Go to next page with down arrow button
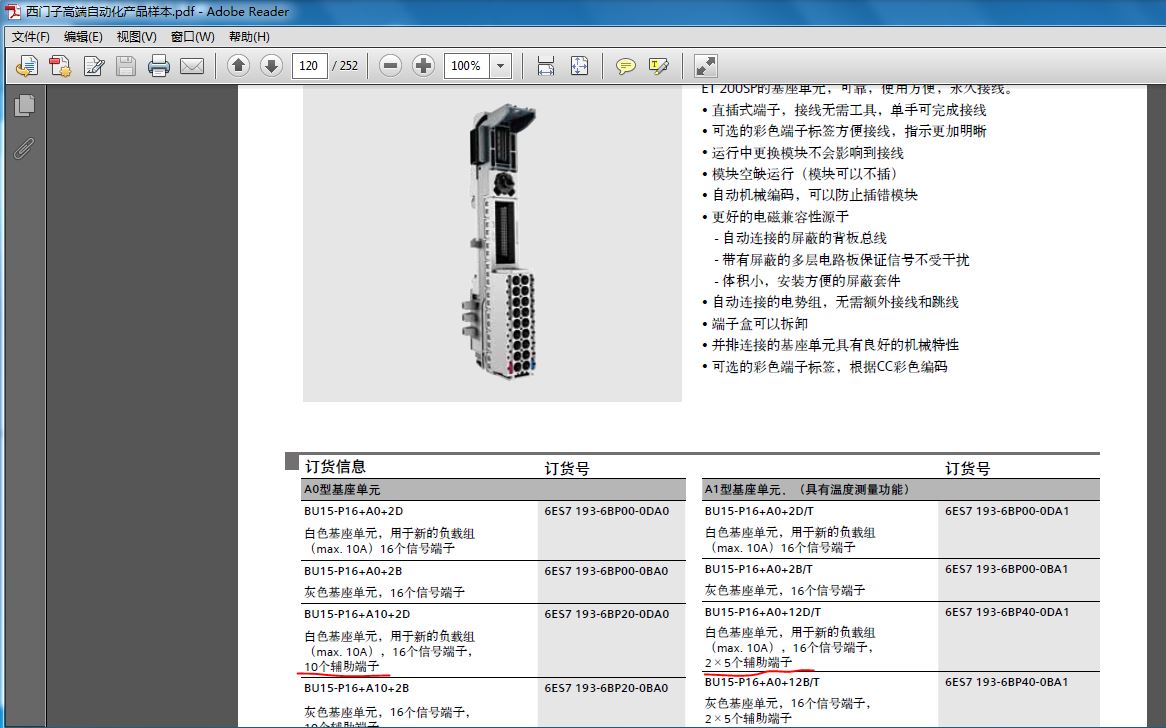Viewport: 1166px width, 728px height. [x=270, y=65]
